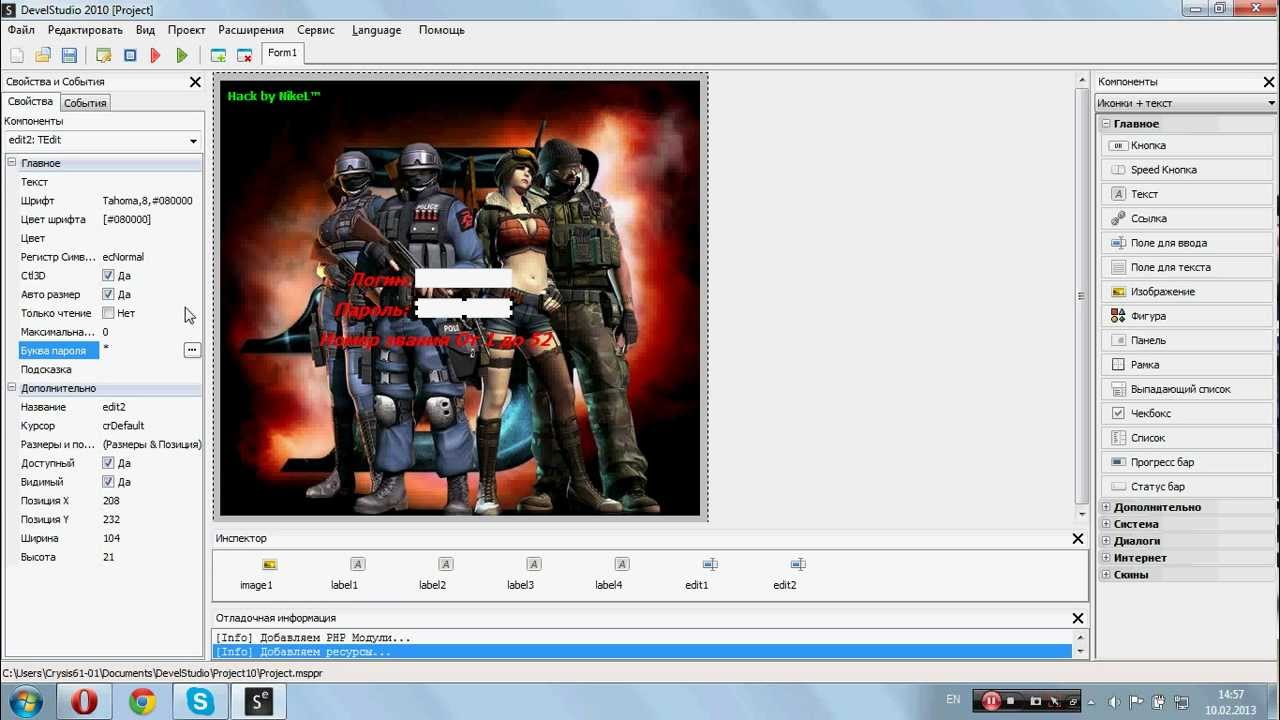Select label1 in the Inspector
The width and height of the screenshot is (1280, 720).
point(344,574)
